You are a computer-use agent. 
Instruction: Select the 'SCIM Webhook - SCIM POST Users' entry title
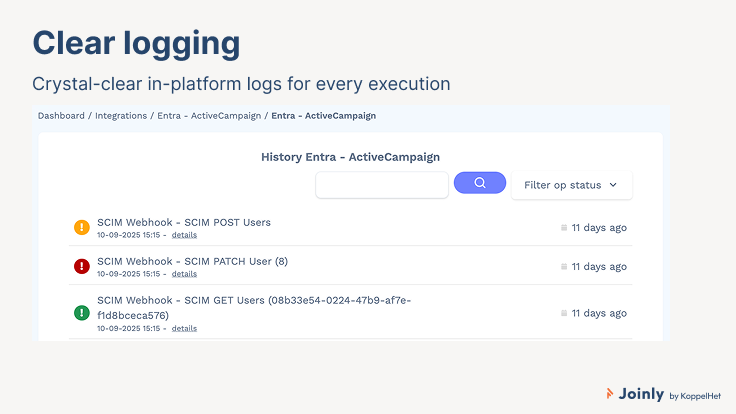(x=184, y=222)
